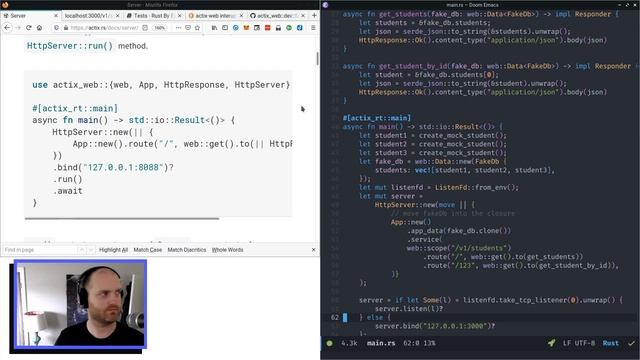Save page to Pocket
640x360 pixels.
pos(188,28)
